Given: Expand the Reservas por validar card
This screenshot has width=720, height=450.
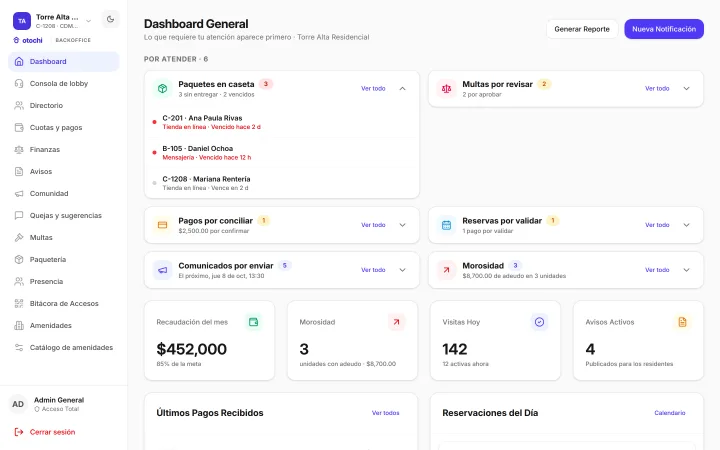Looking at the screenshot, I should [x=686, y=225].
